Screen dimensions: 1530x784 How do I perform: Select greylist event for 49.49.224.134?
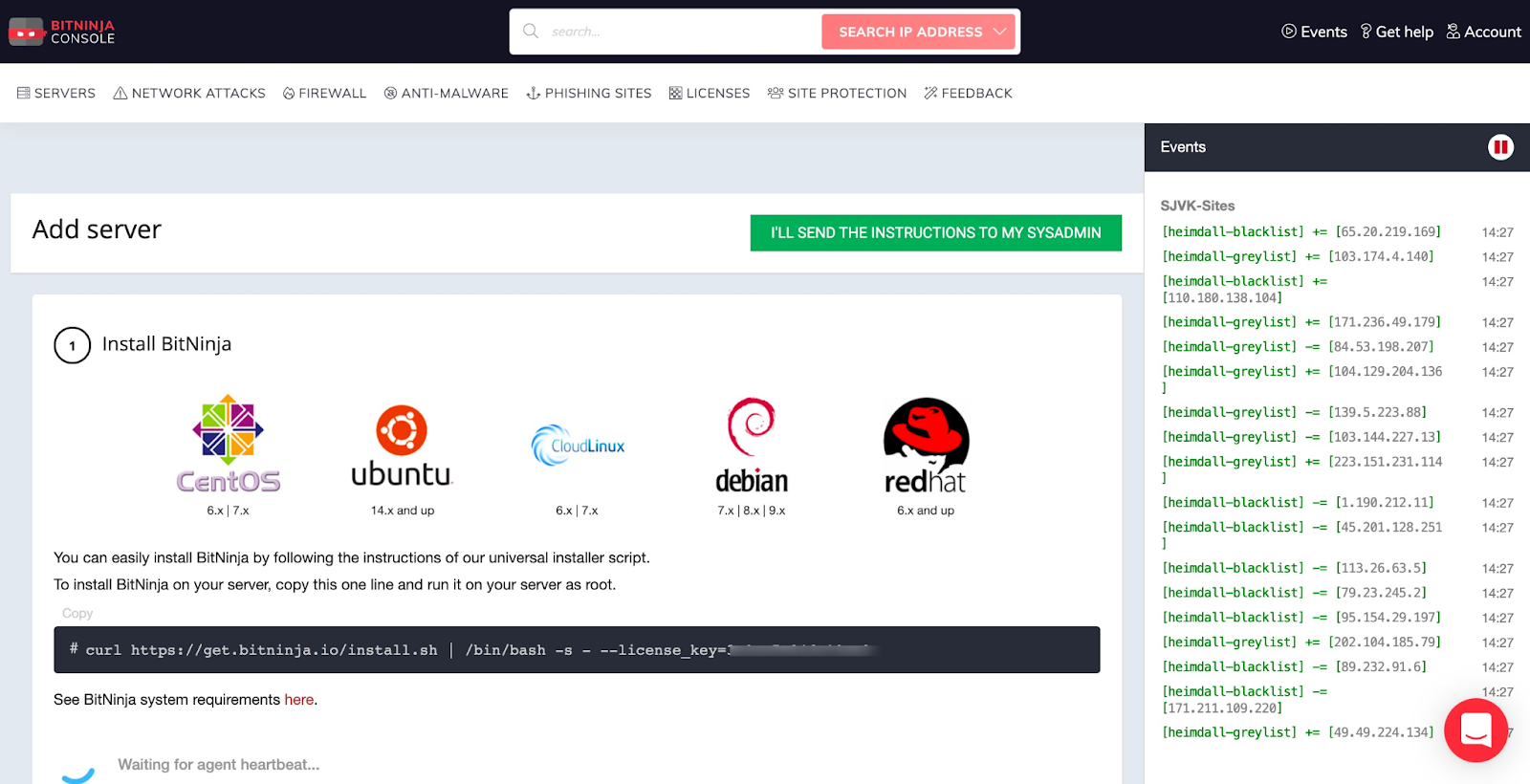(1298, 732)
